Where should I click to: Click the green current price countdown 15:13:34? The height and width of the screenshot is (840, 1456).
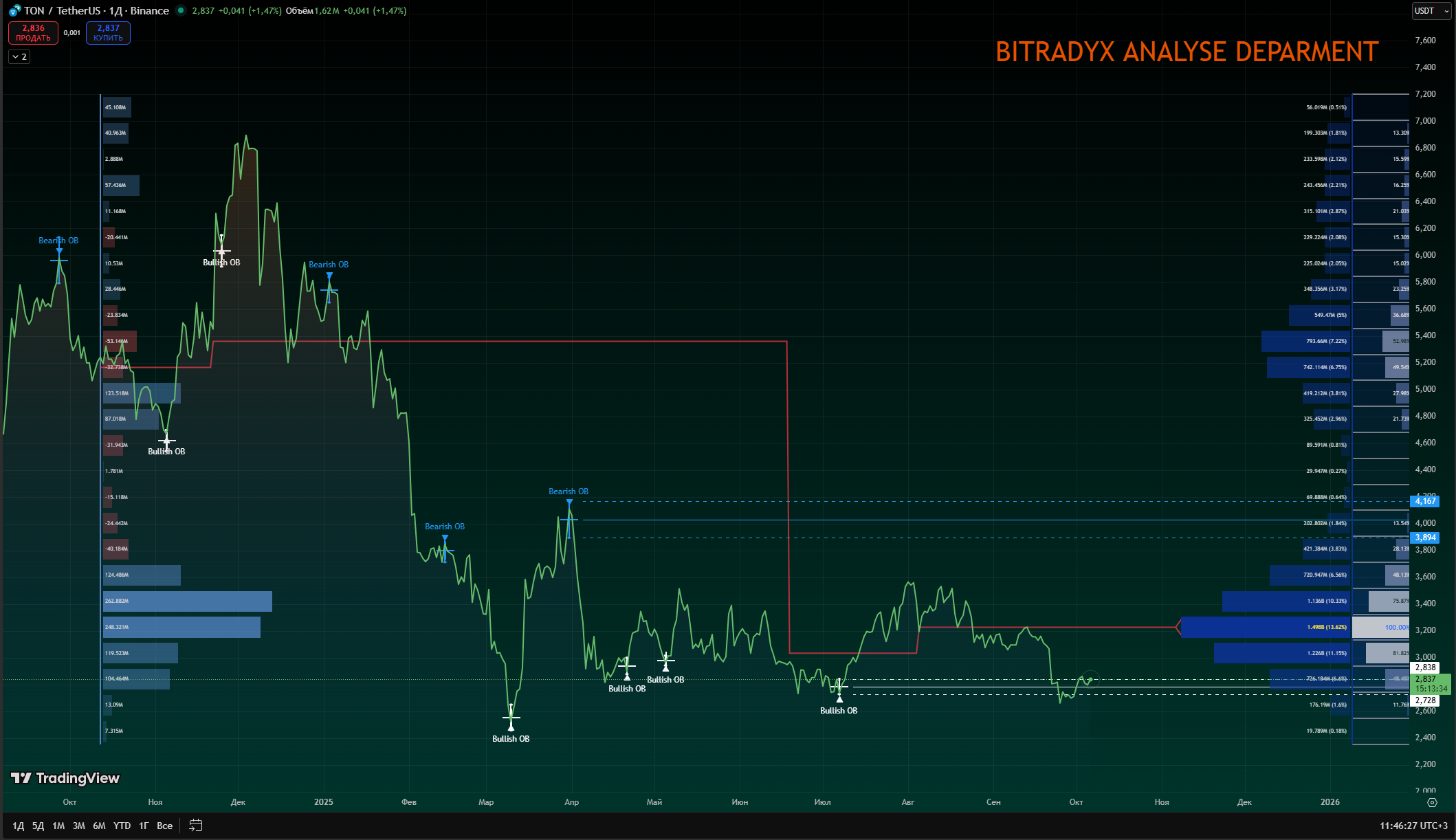click(1431, 689)
